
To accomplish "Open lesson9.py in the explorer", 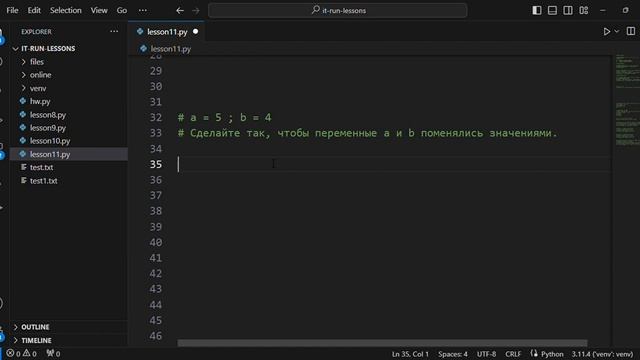I will tap(48, 128).
